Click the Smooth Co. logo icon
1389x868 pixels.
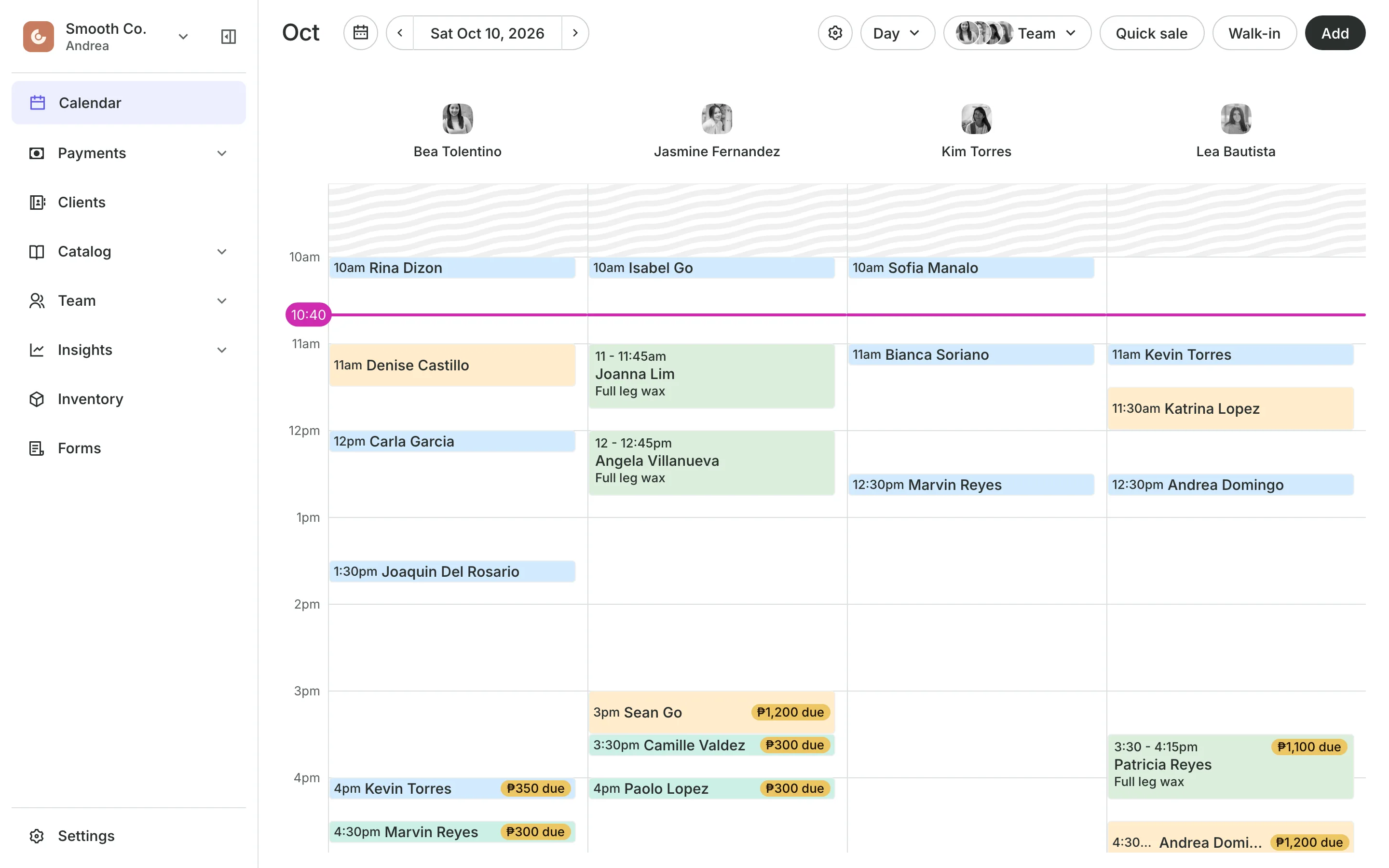(39, 37)
